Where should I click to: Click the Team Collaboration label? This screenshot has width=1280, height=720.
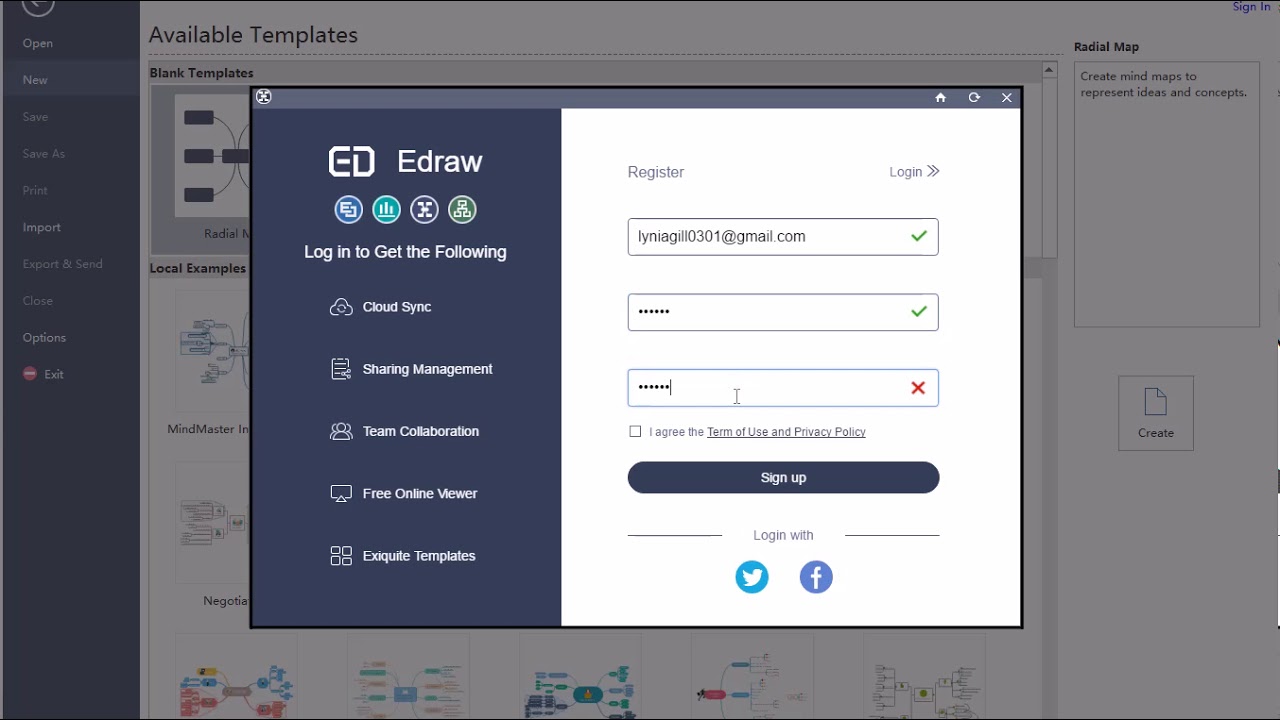[x=421, y=431]
